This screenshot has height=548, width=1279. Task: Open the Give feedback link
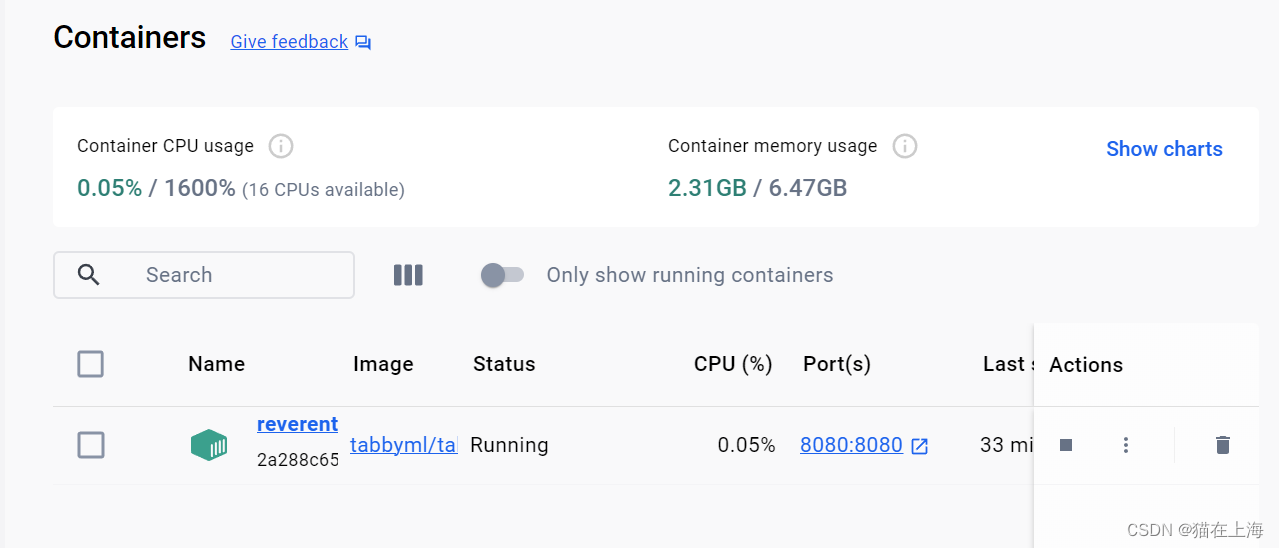coord(289,42)
